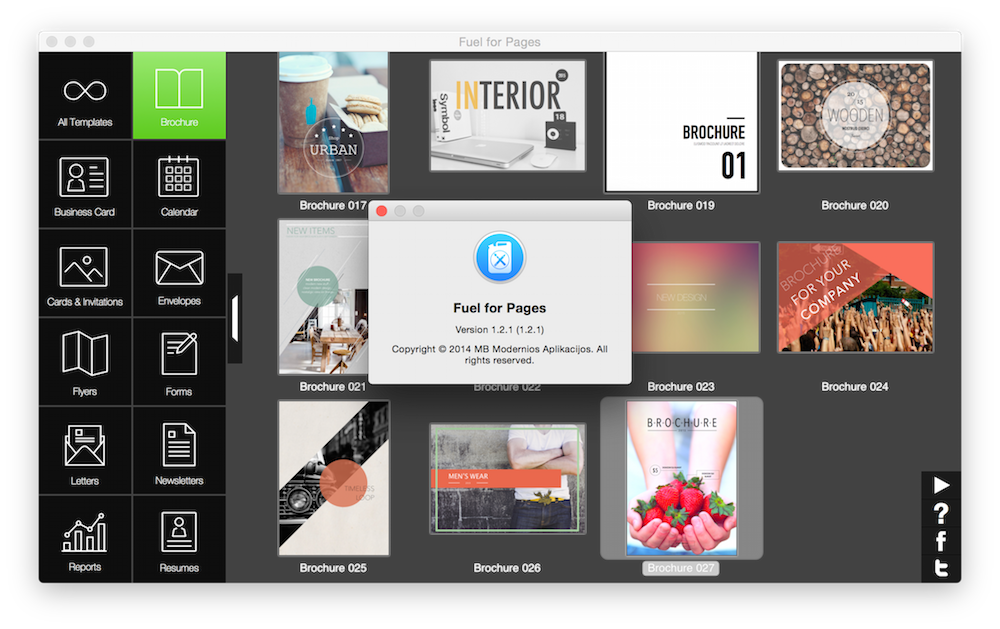
Task: Click the play arrow icon
Action: click(x=941, y=485)
